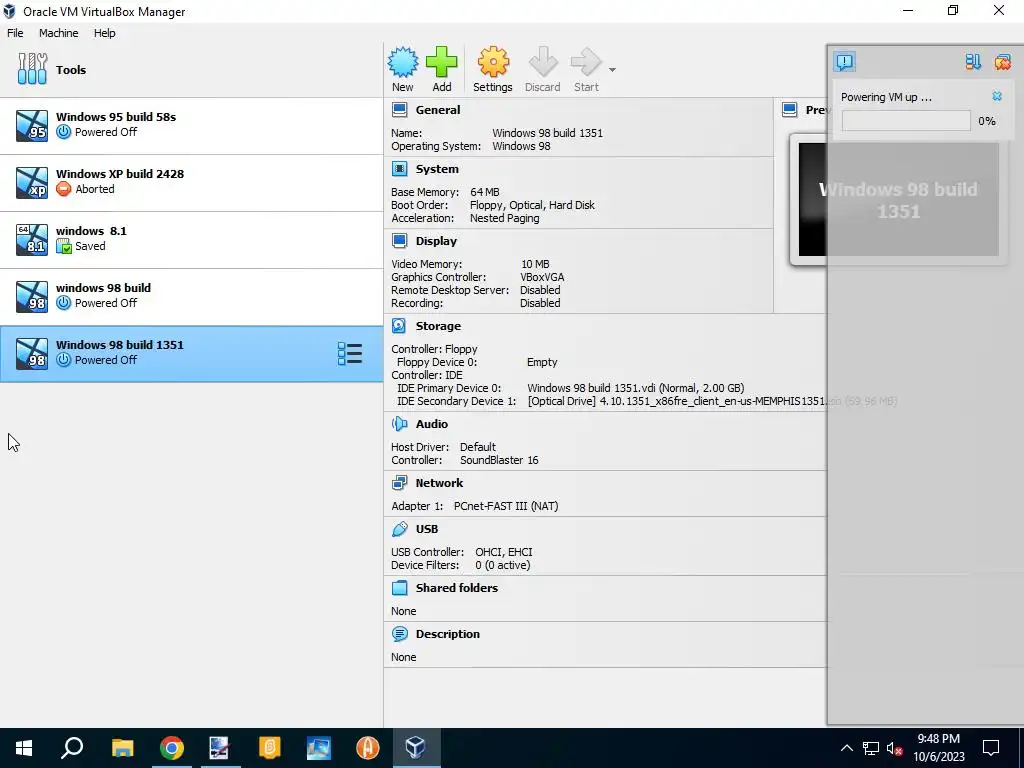Image resolution: width=1024 pixels, height=768 pixels.
Task: Click the VirtualBox cube taskbar icon
Action: tap(415, 748)
